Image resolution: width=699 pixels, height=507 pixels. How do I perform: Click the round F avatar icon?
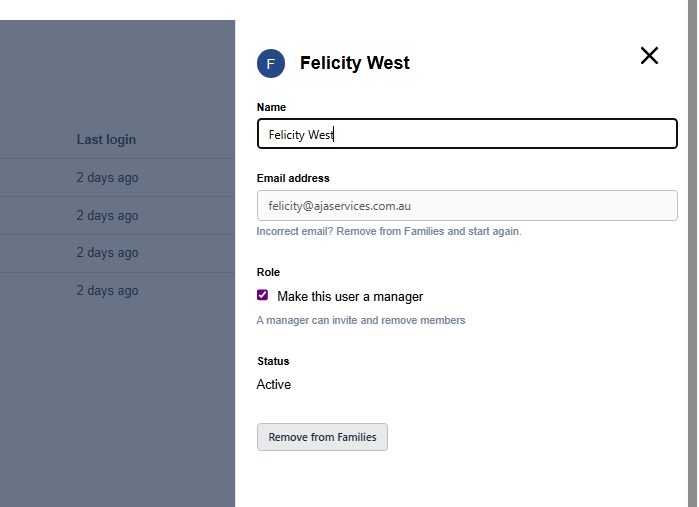[x=271, y=63]
